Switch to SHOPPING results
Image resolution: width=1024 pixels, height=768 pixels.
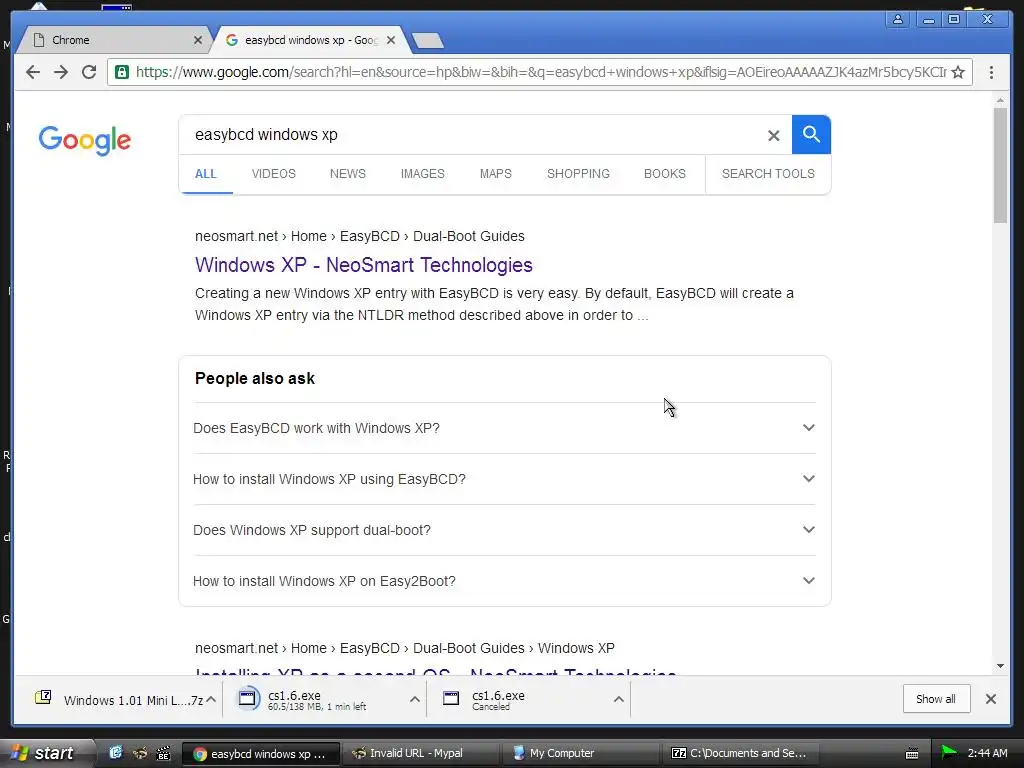pos(578,174)
